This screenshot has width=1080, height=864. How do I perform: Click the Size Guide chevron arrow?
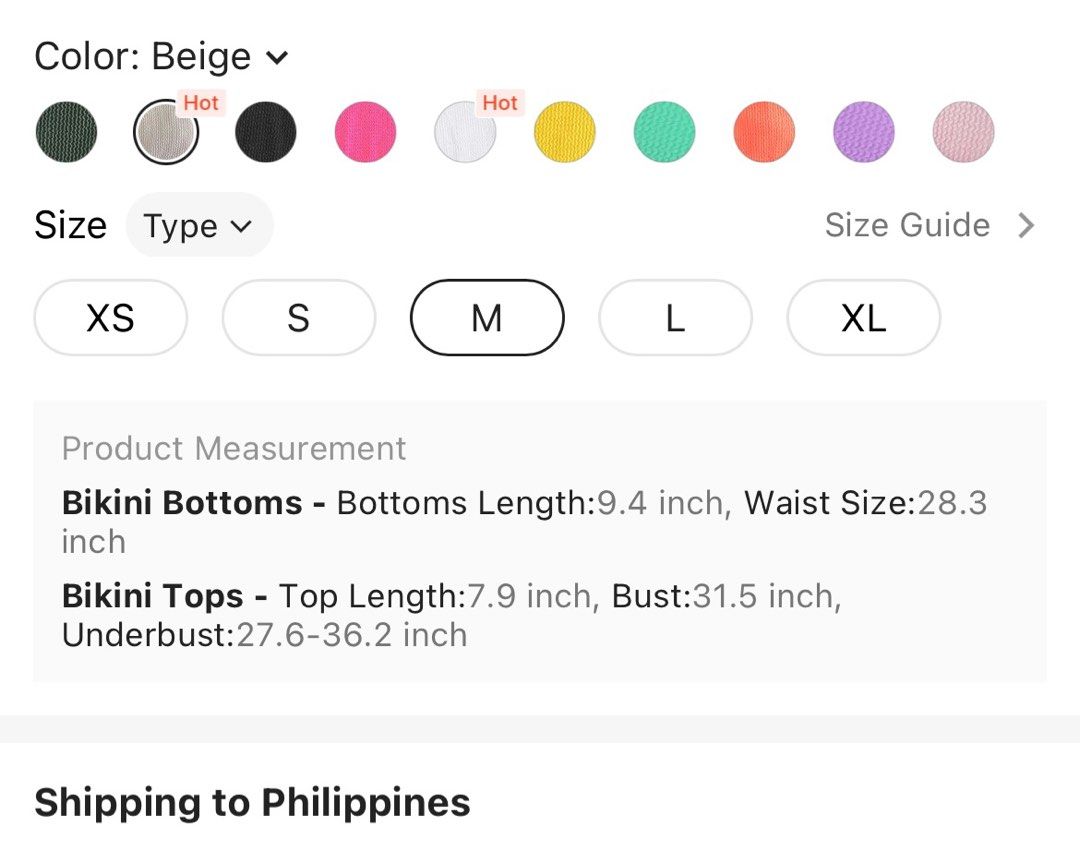1026,225
